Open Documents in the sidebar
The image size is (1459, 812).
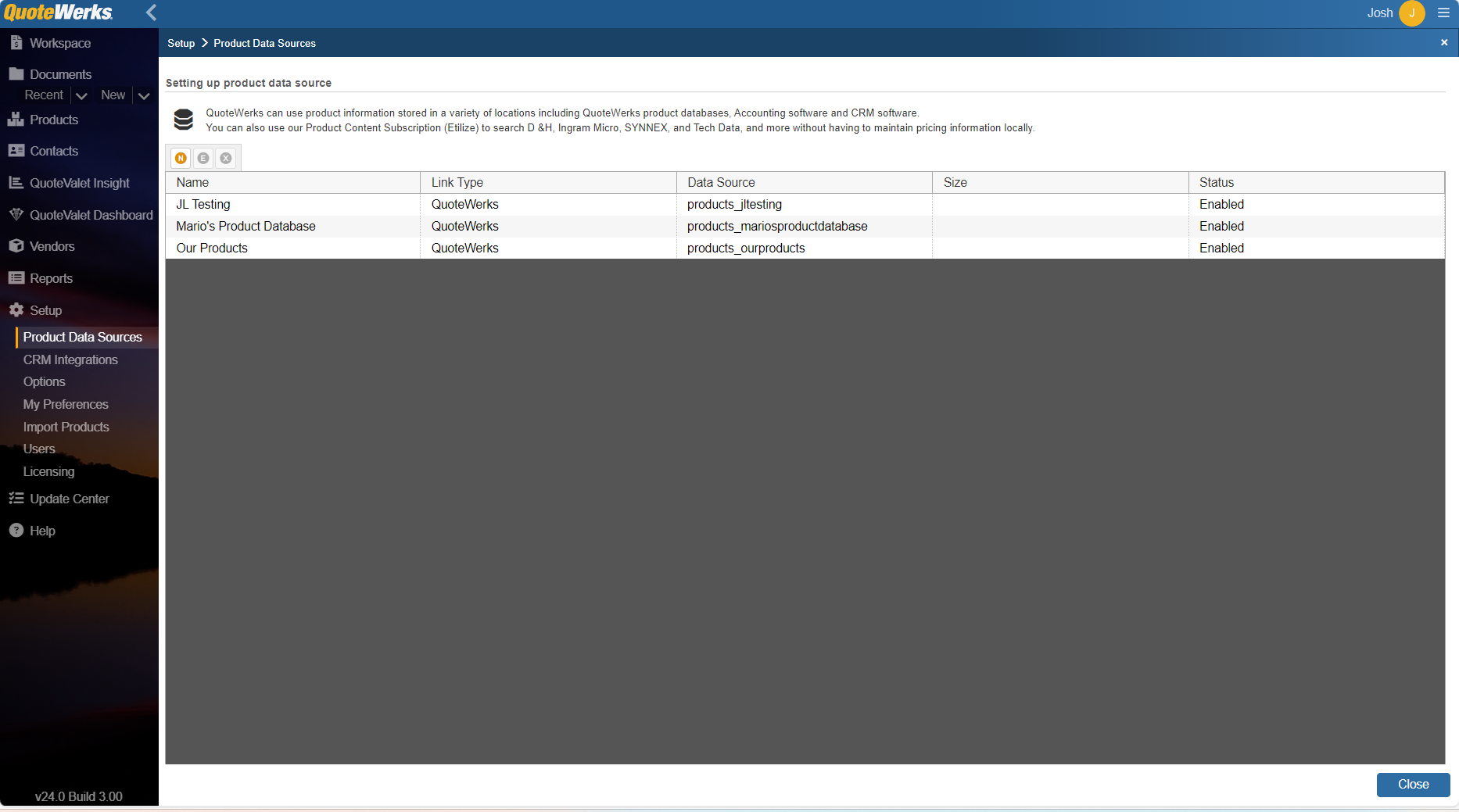click(x=60, y=74)
